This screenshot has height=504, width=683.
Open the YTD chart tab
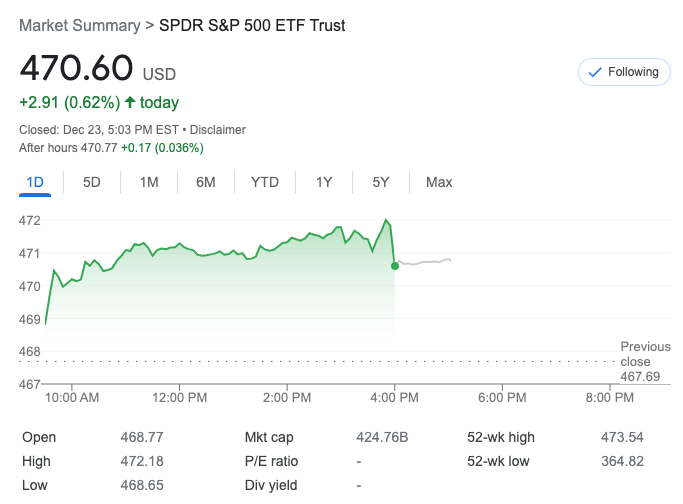264,182
